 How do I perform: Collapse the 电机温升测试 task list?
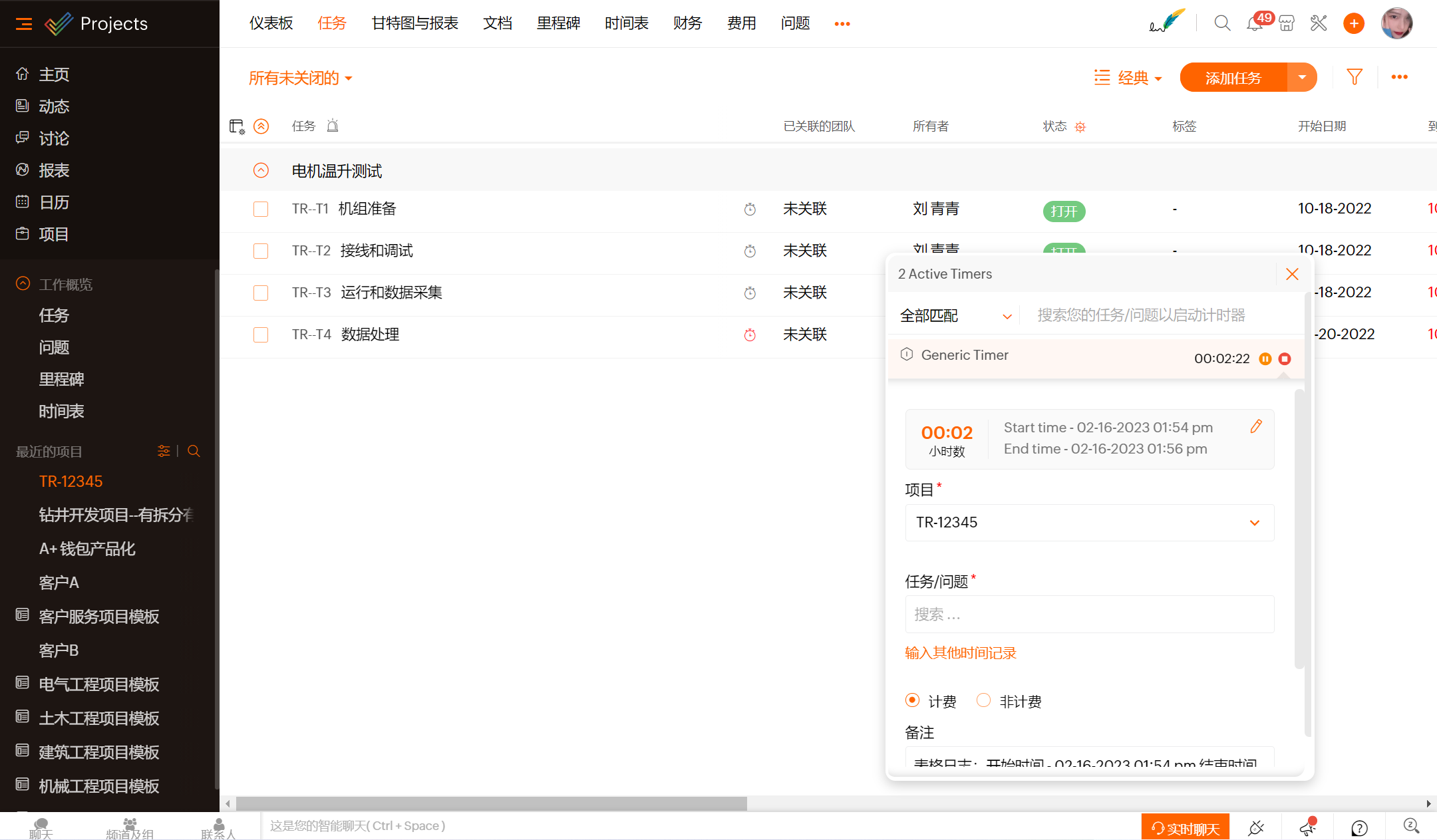pos(261,171)
